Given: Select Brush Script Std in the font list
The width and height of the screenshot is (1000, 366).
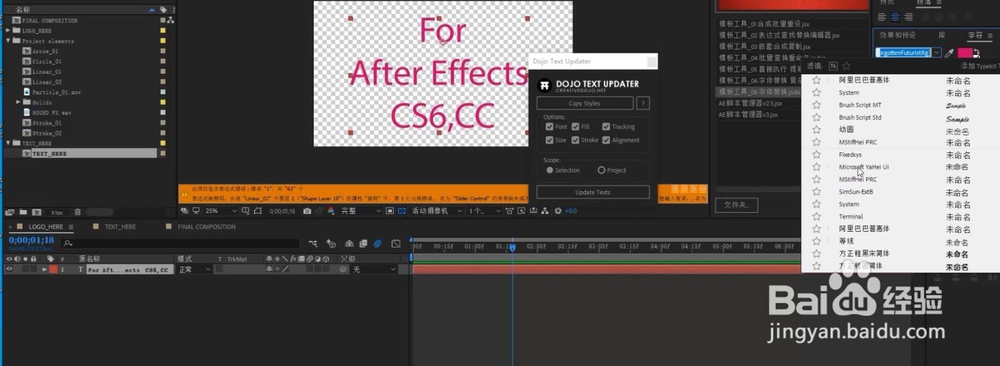Looking at the screenshot, I should 860,118.
